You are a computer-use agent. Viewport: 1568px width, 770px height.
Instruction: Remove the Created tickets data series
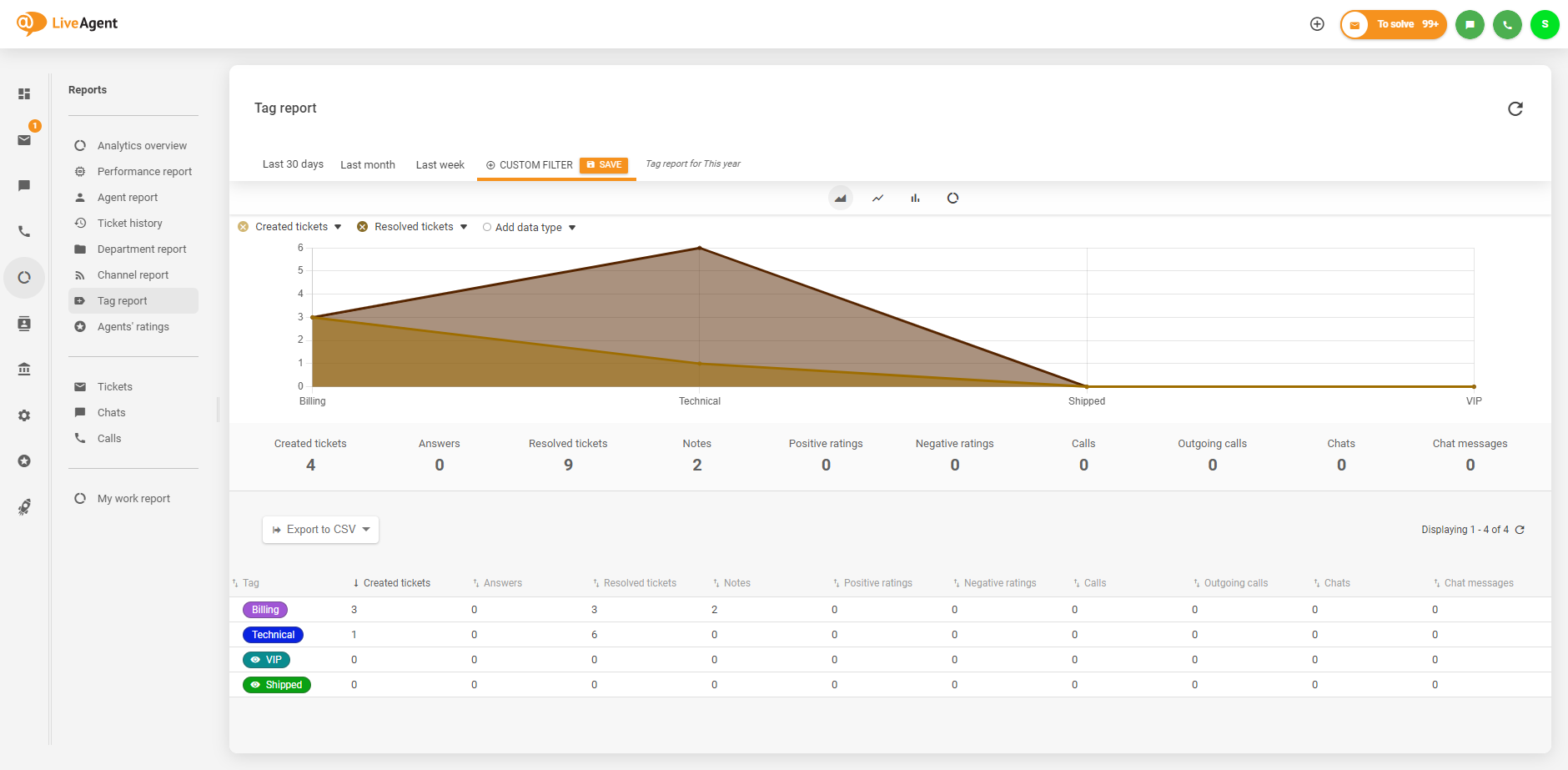[244, 227]
